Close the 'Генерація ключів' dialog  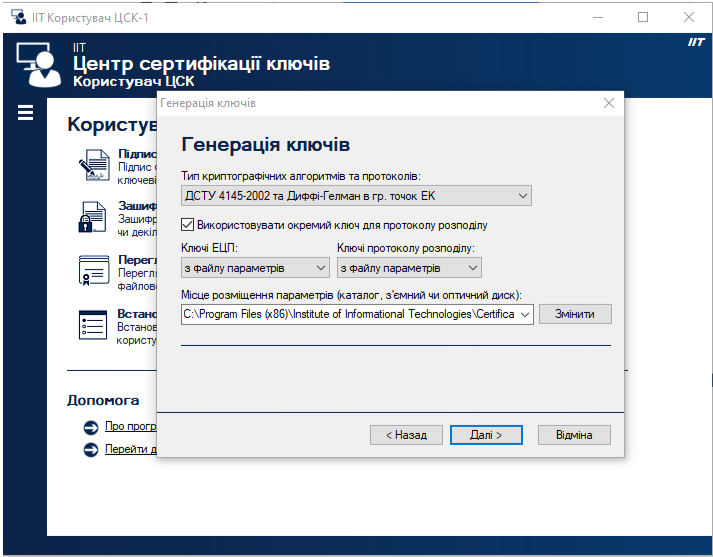pos(609,103)
